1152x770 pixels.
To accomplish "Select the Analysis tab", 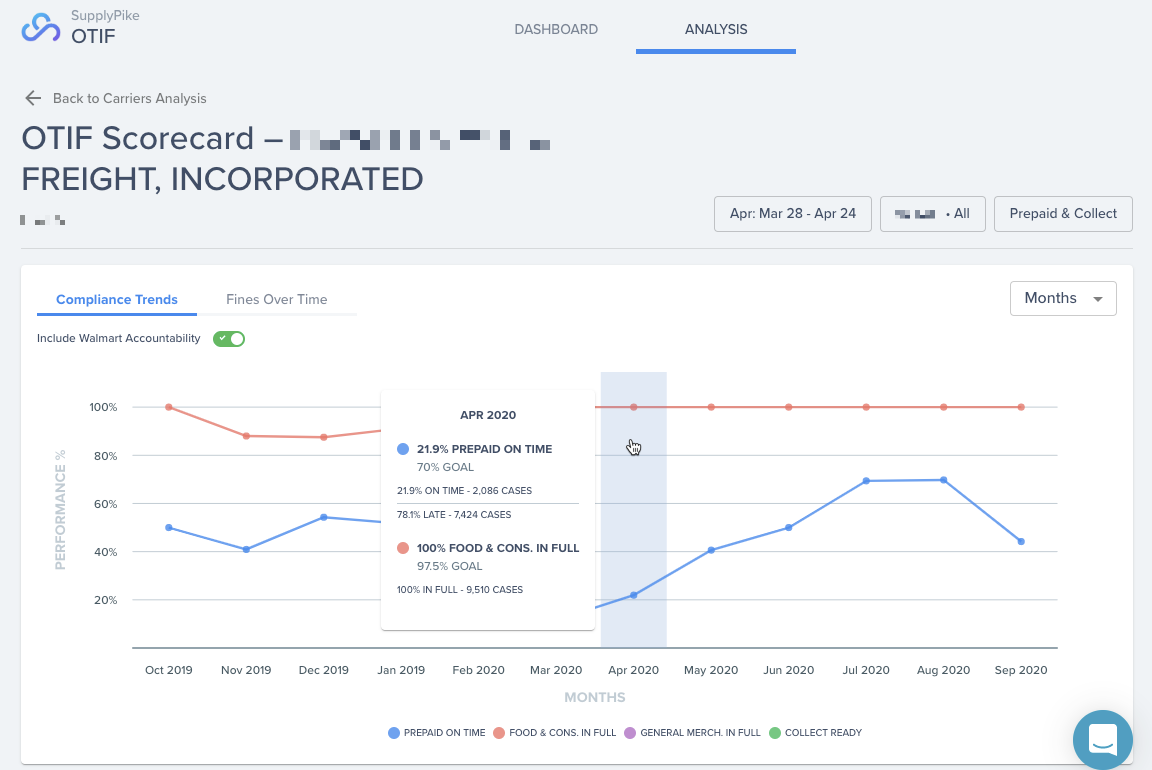I will pyautogui.click(x=716, y=29).
